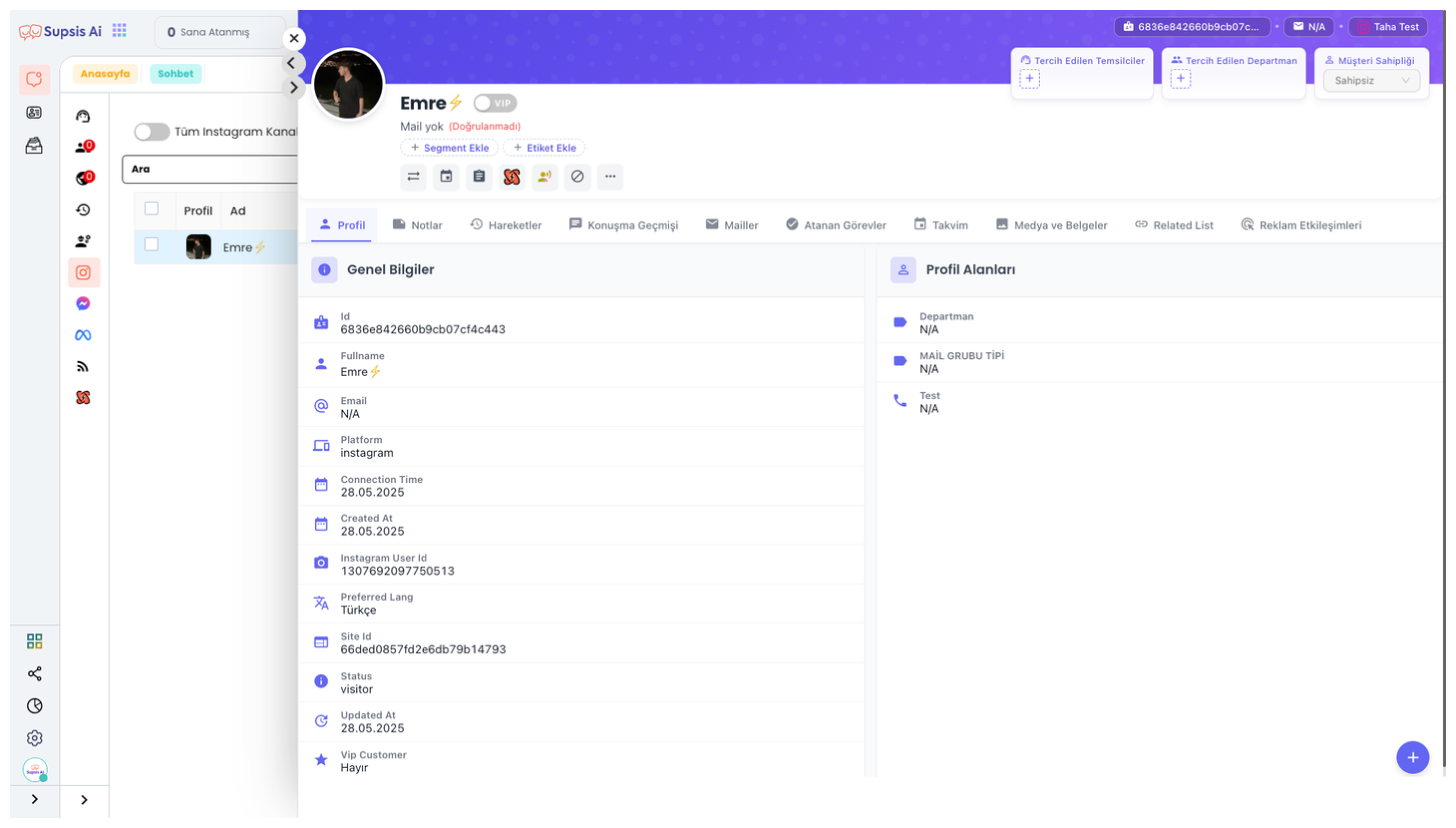The height and width of the screenshot is (828, 1456).
Task: Open the Konuşma Geçmişi tab
Action: pyautogui.click(x=624, y=225)
